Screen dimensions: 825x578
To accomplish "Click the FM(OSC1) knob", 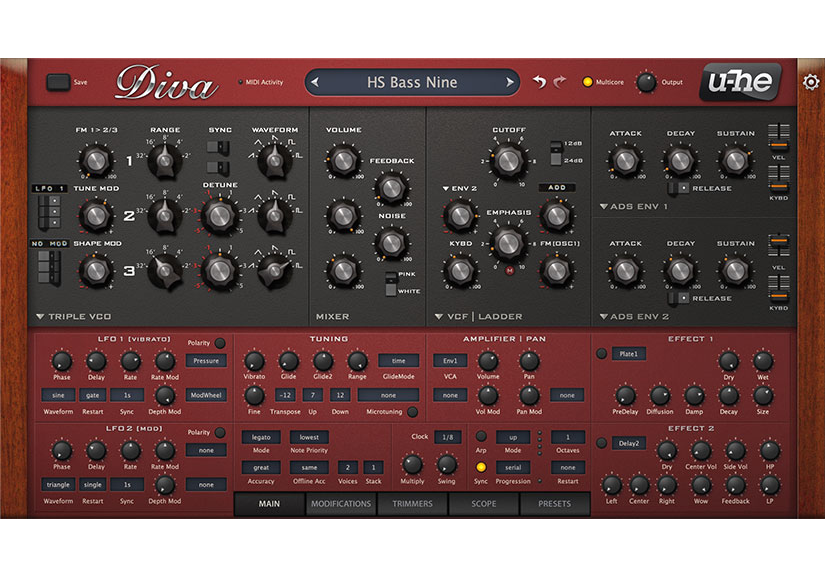I will 557,270.
